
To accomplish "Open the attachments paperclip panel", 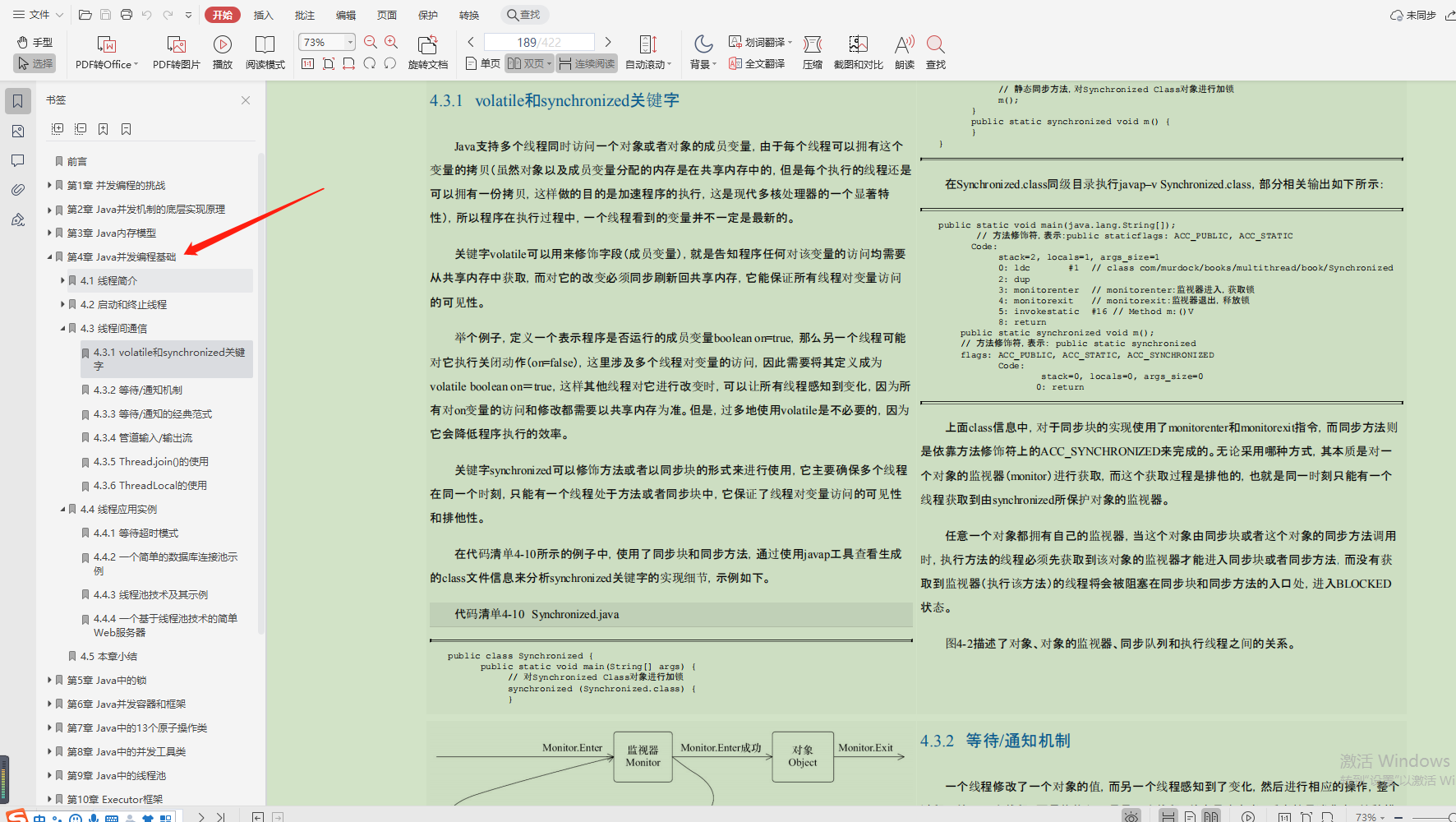I will [x=18, y=190].
